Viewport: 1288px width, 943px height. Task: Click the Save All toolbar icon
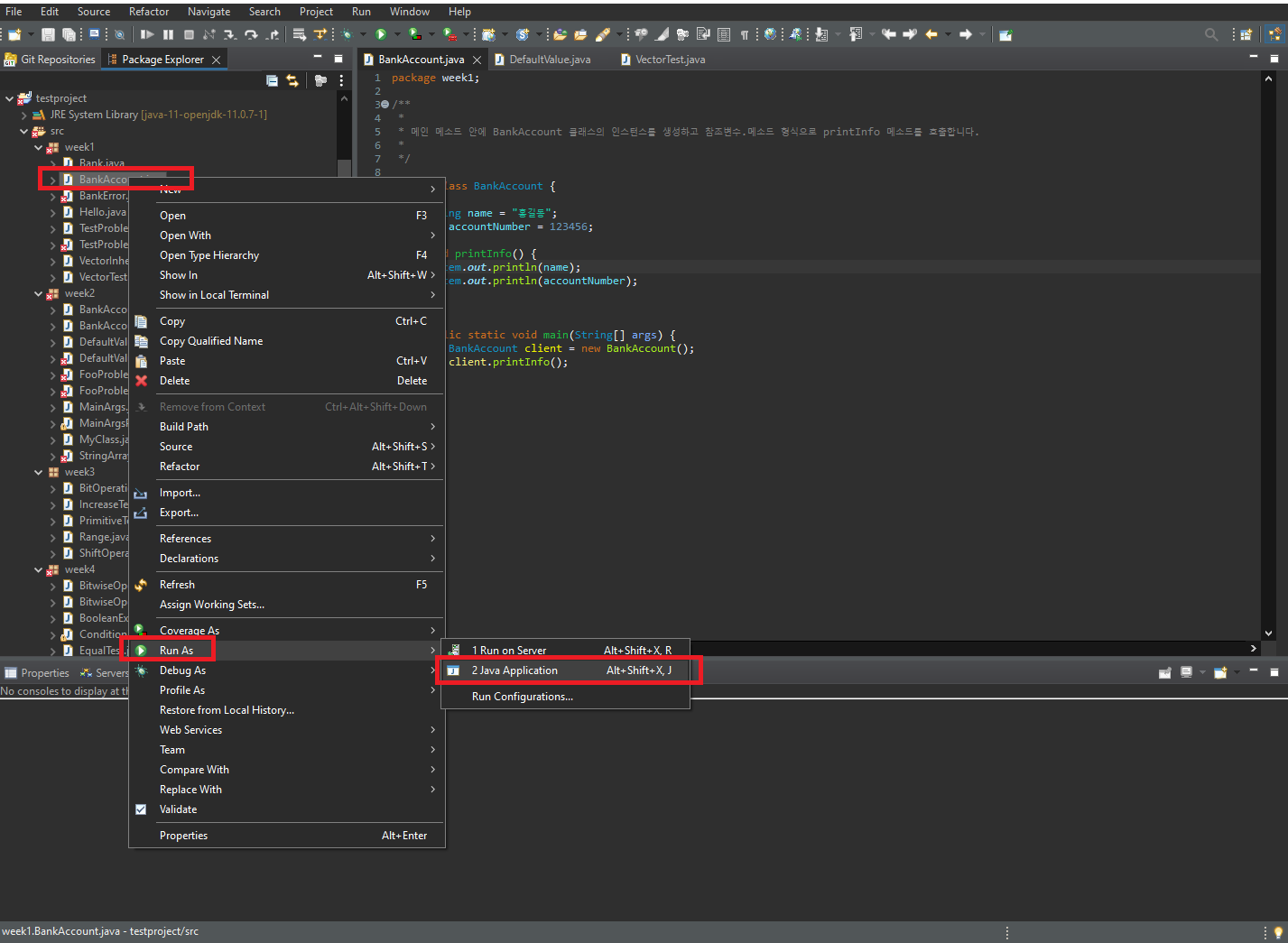click(x=69, y=34)
